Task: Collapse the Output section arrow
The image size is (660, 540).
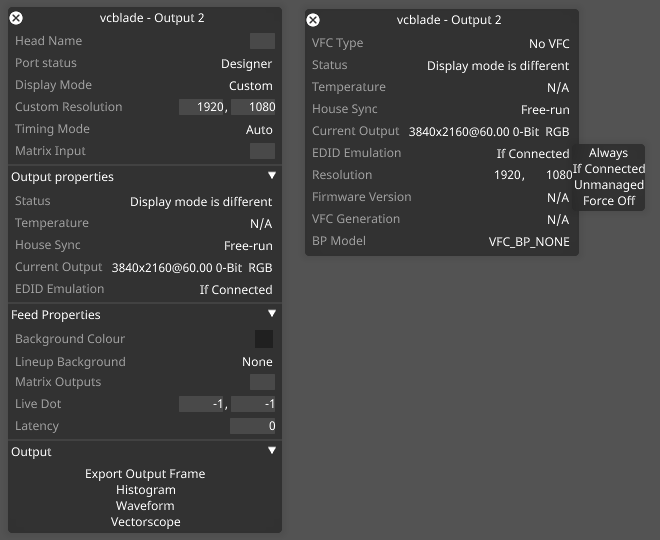Action: [x=271, y=451]
